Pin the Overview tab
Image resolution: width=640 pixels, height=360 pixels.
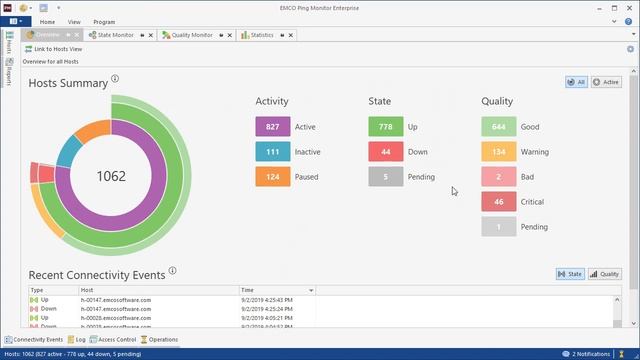coord(68,36)
